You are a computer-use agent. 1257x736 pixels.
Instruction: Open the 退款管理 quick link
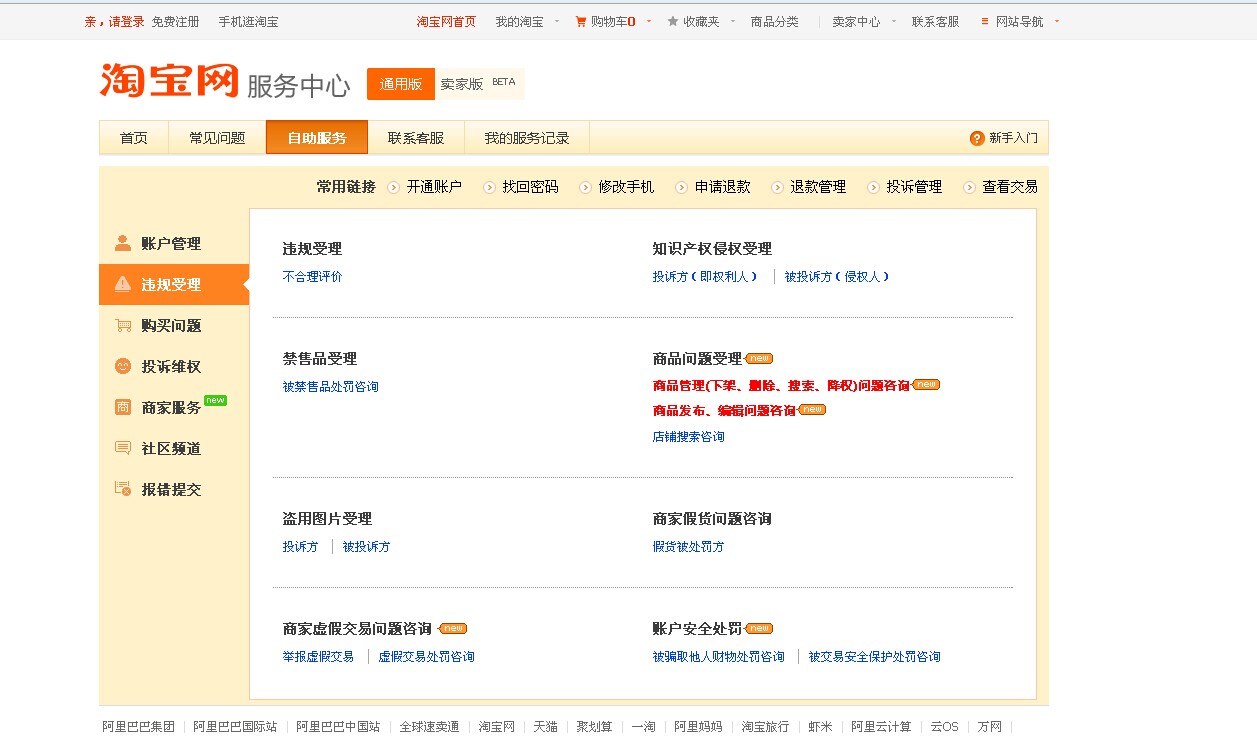(x=818, y=187)
